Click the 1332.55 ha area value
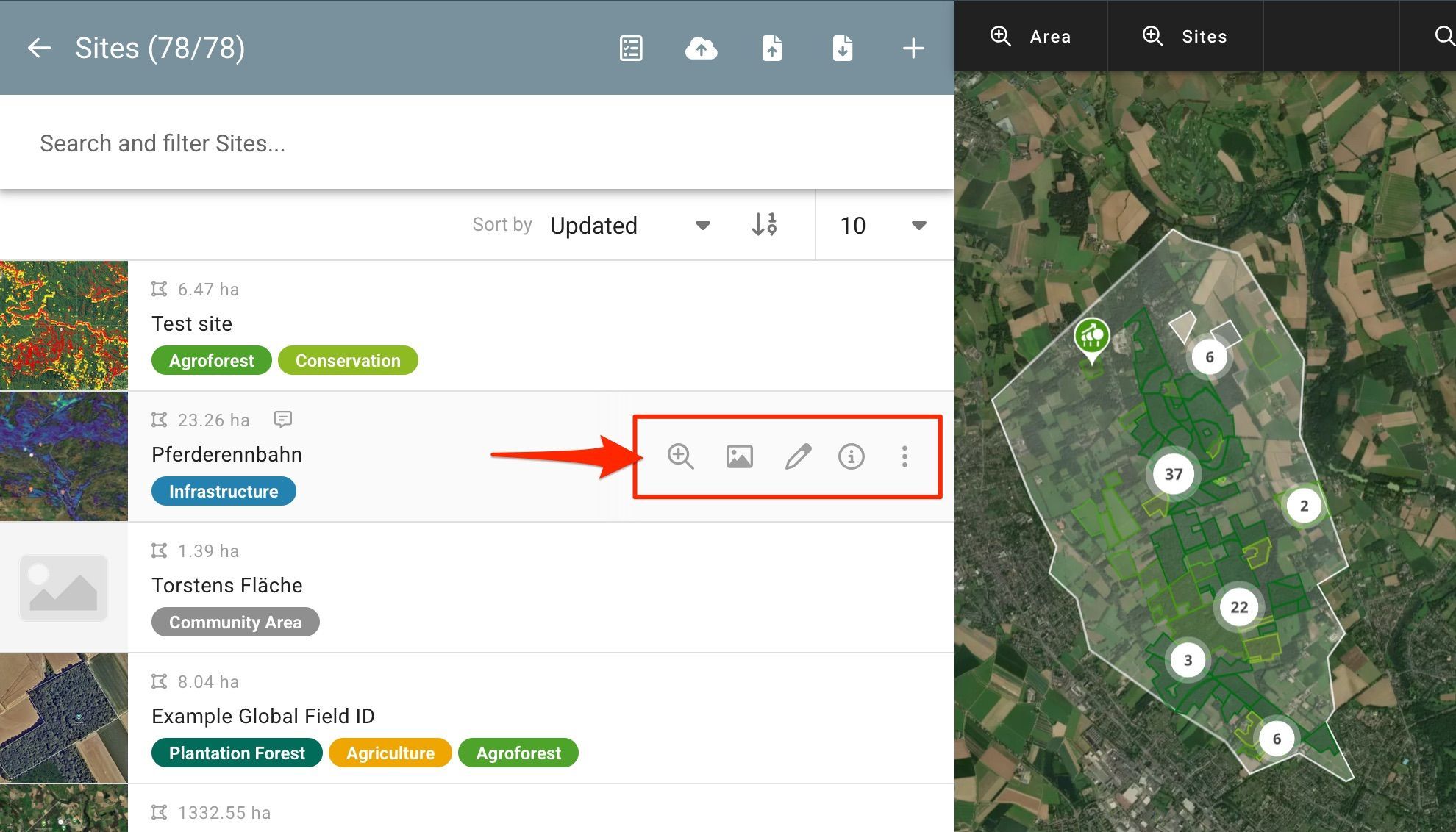1456x832 pixels. (224, 812)
